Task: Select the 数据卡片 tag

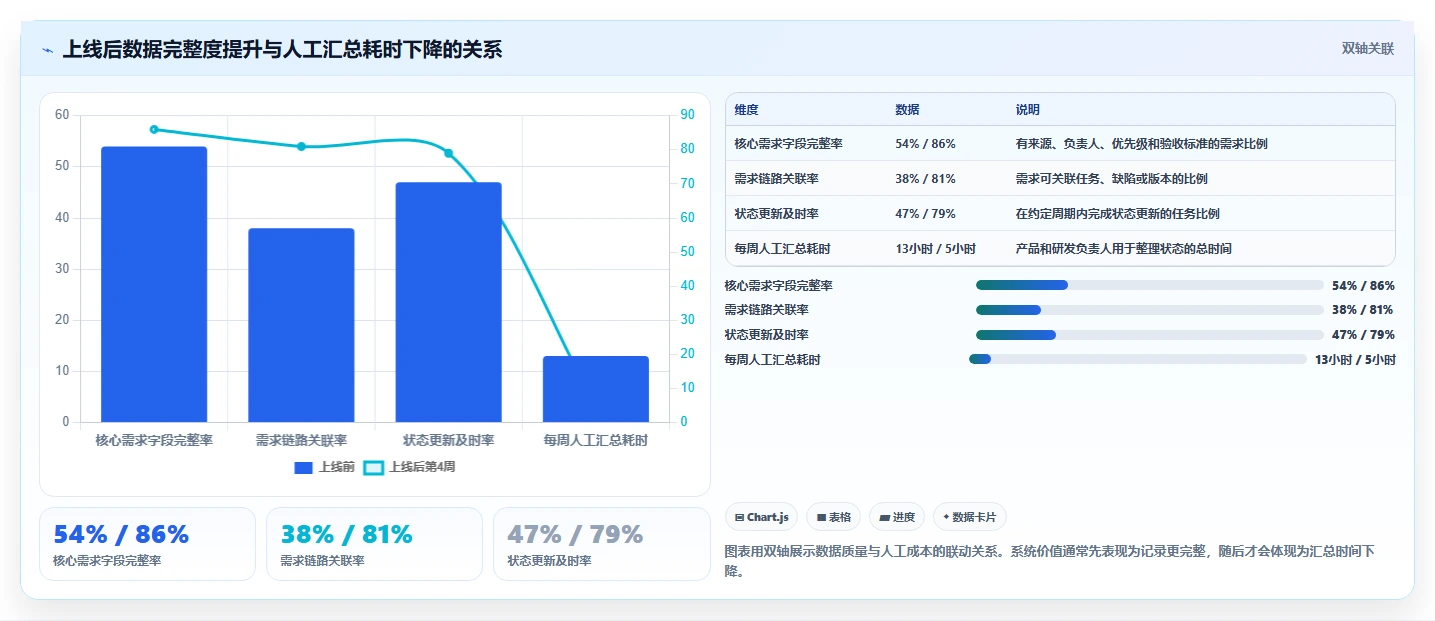Action: click(969, 517)
